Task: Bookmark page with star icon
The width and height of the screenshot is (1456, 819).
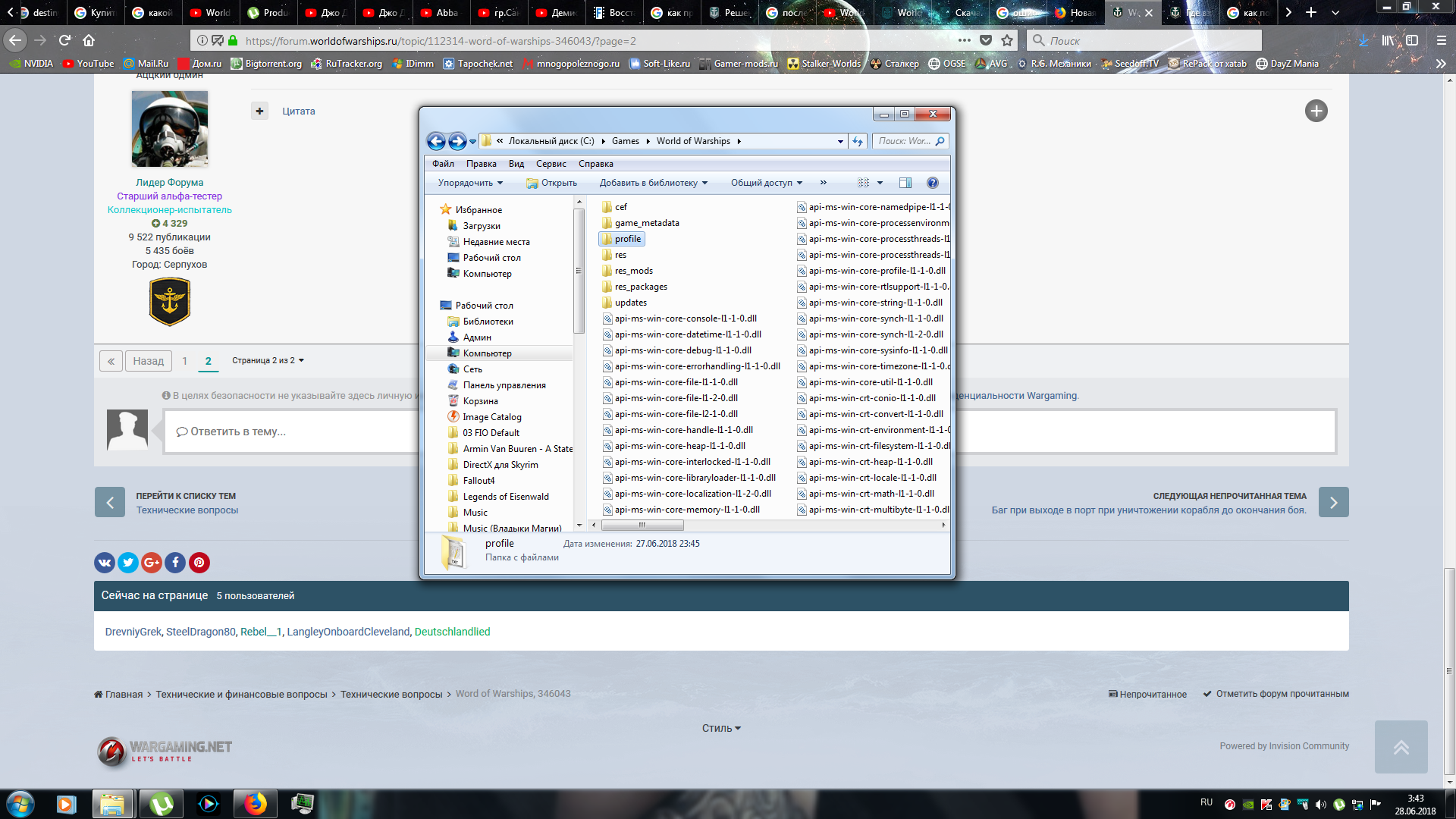Action: 1007,40
